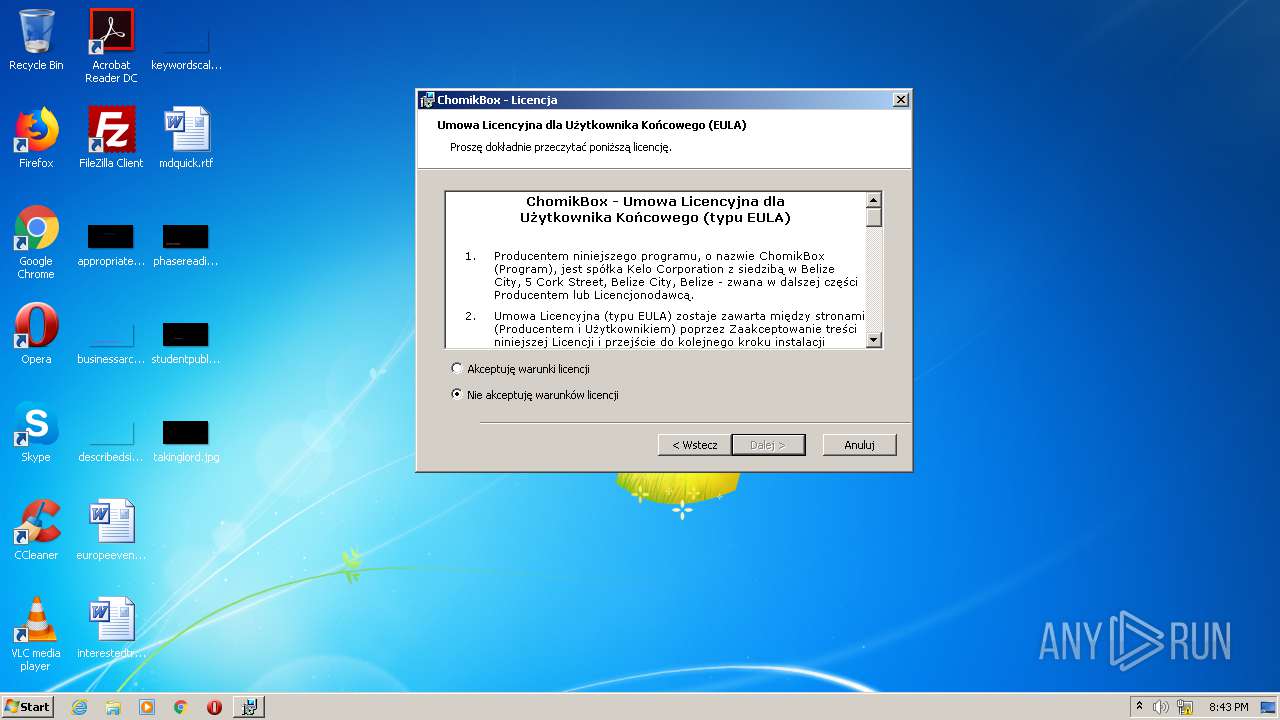Close the ChomikBox Licencja dialog
Viewport: 1280px width, 720px height.
pyautogui.click(x=900, y=100)
